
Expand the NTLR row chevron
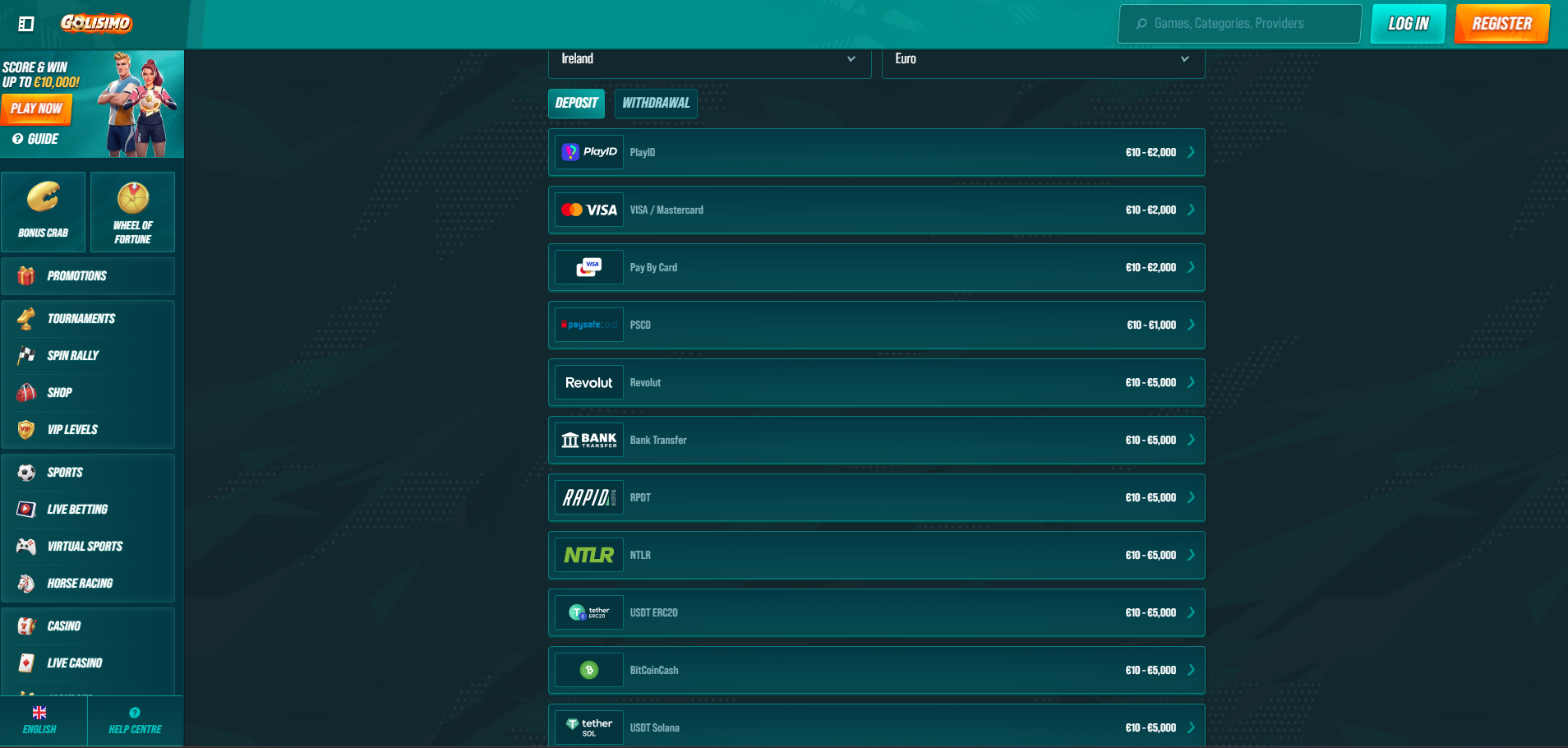pos(1191,555)
